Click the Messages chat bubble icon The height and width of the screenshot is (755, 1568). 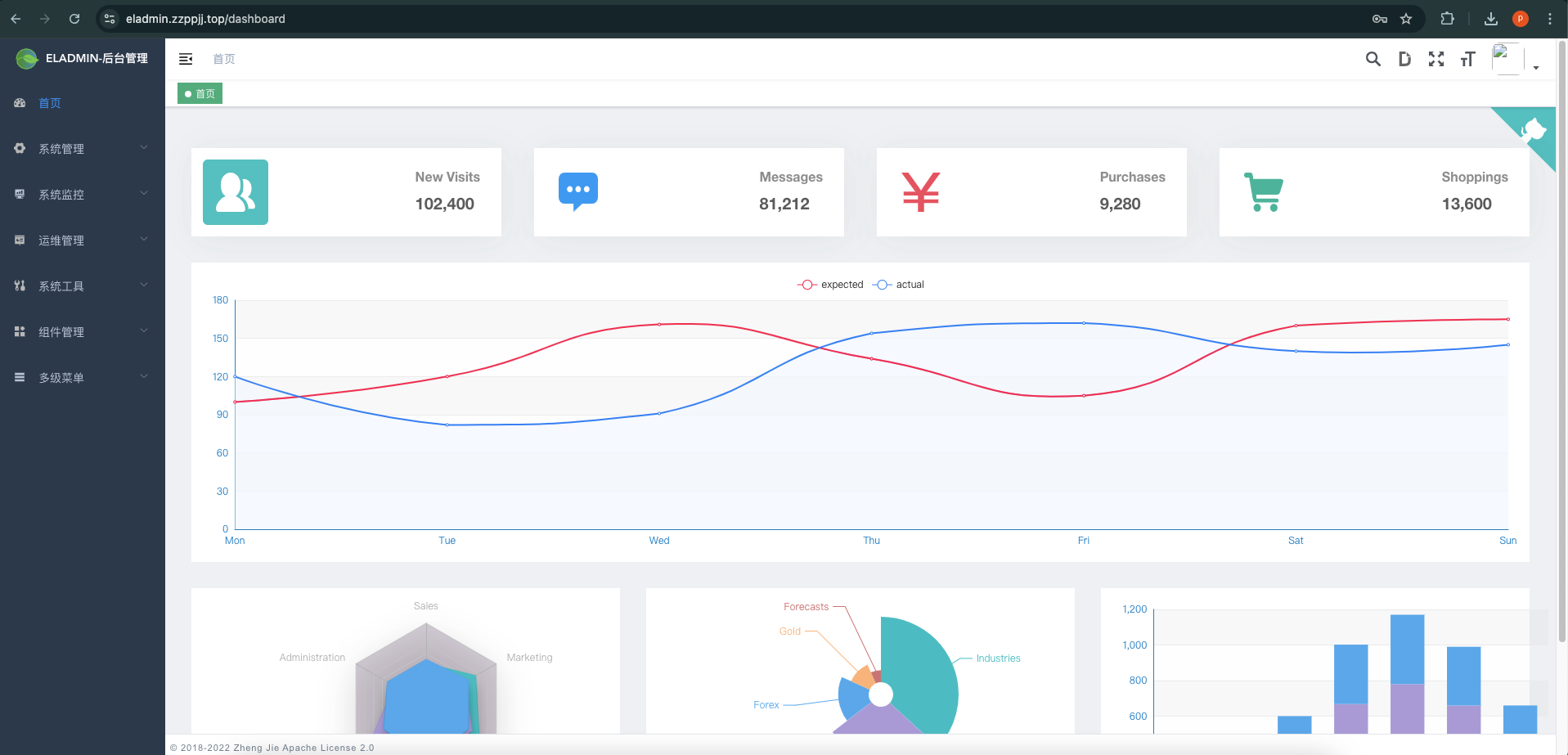(577, 192)
